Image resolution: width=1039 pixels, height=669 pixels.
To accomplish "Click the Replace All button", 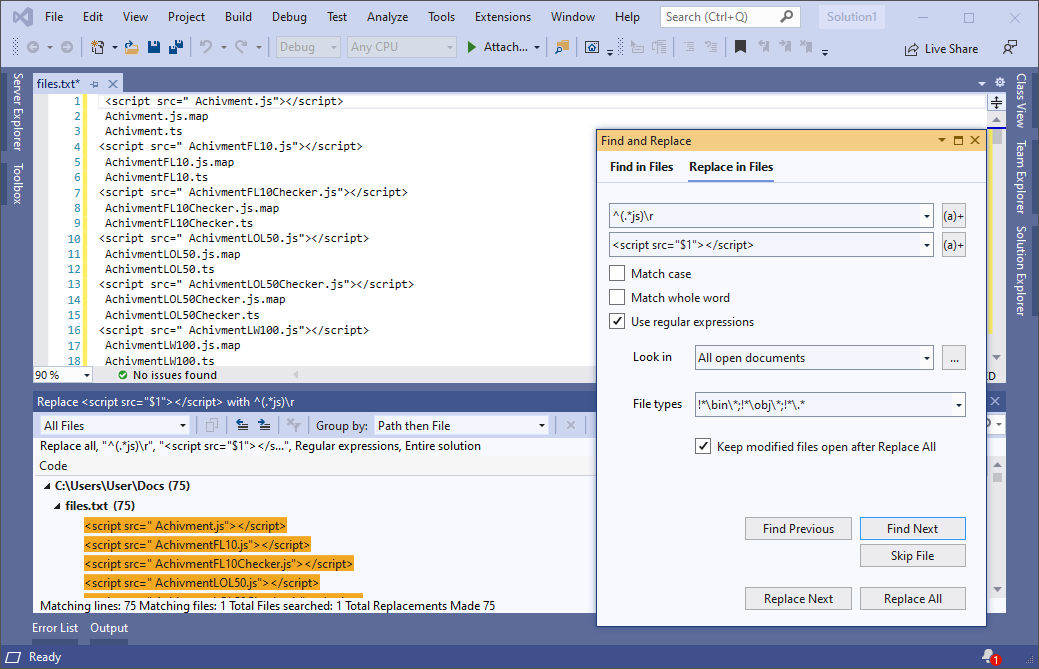I will click(912, 599).
